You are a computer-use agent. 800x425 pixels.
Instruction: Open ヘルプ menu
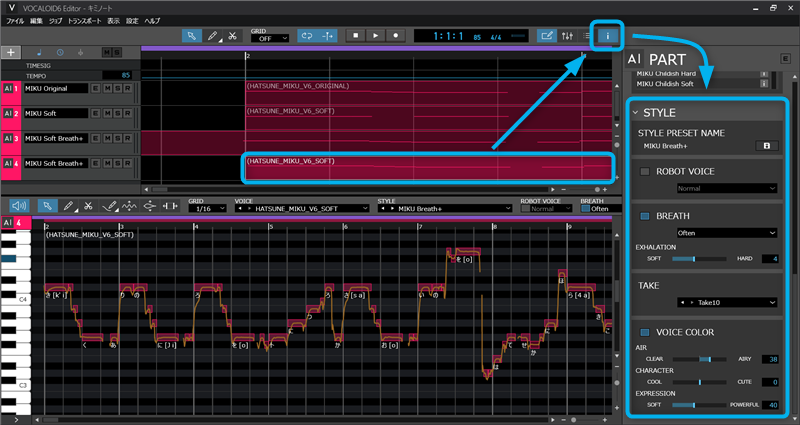[152, 21]
